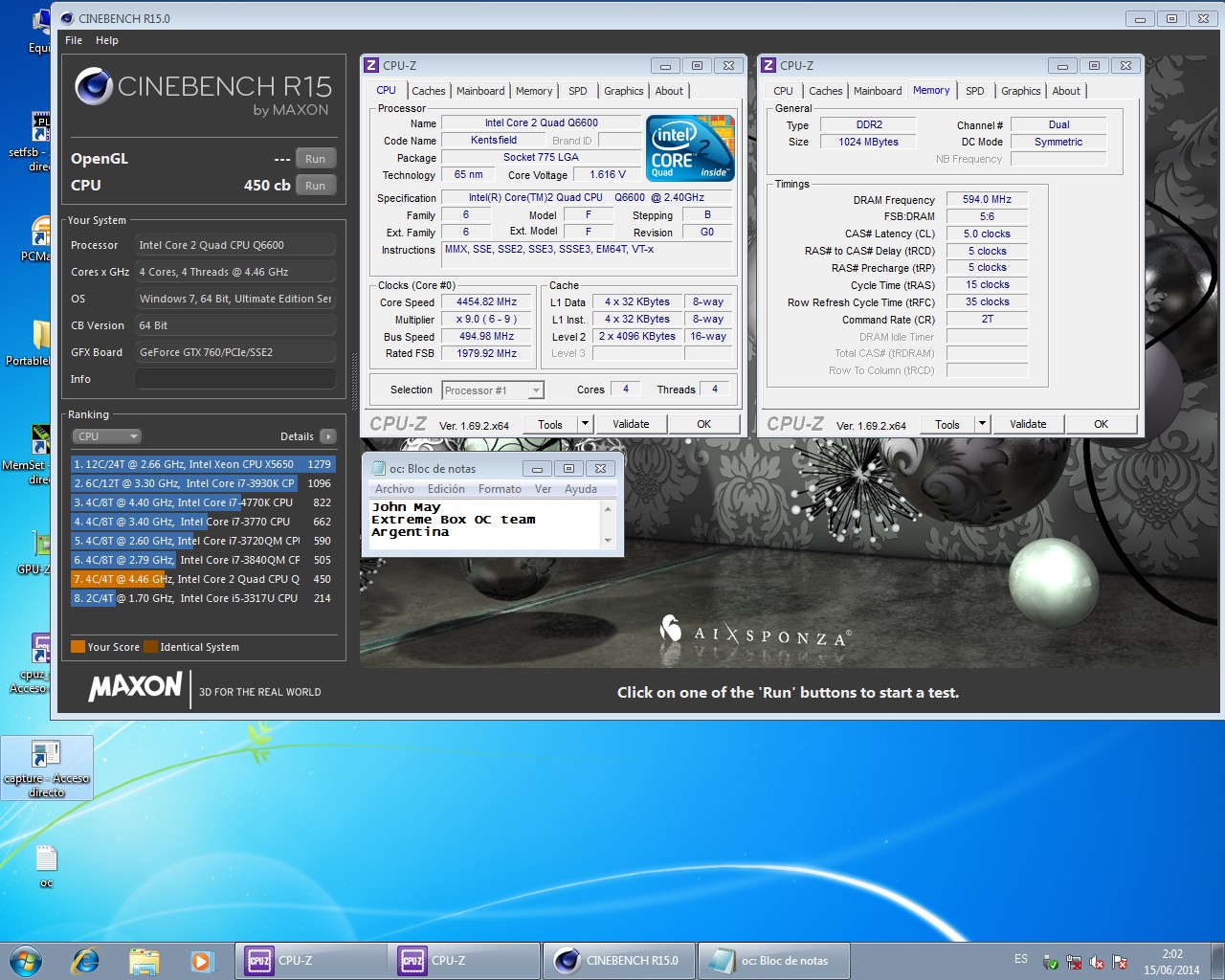The height and width of the screenshot is (980, 1225).
Task: Select ranking row Core i7-4770K
Action: coord(203,502)
